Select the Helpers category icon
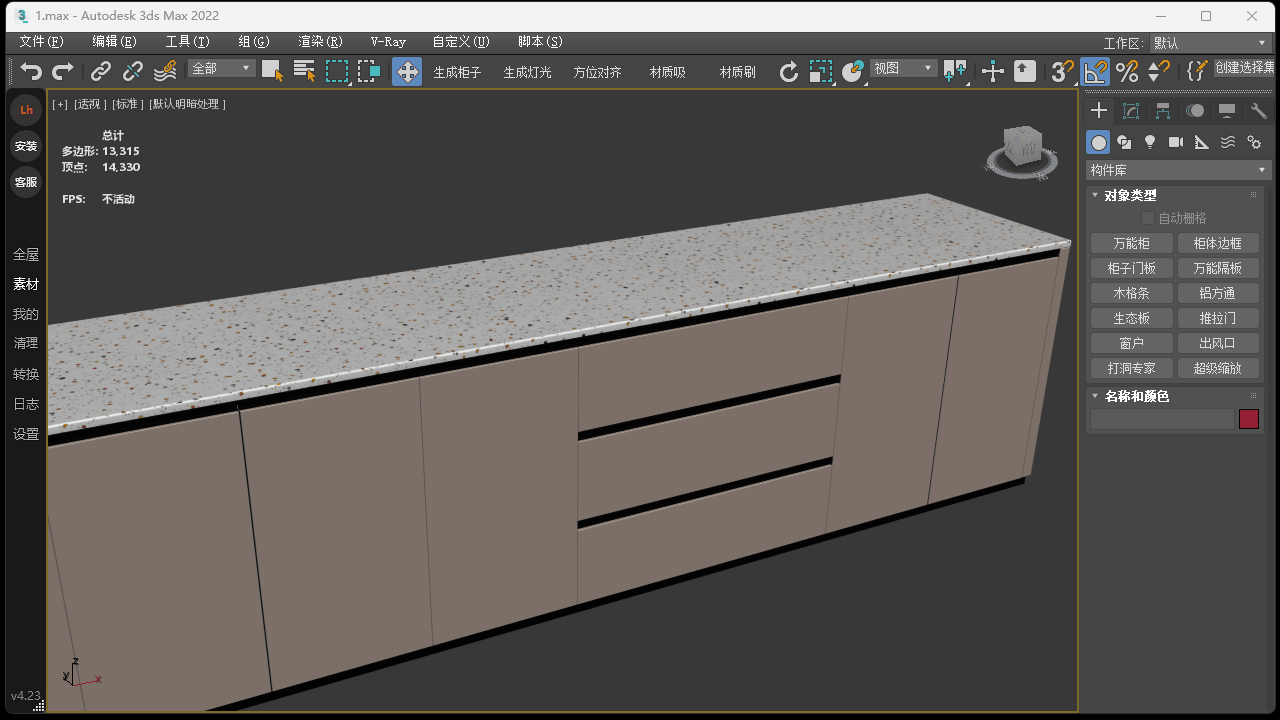Image resolution: width=1280 pixels, height=720 pixels. pos(1202,142)
